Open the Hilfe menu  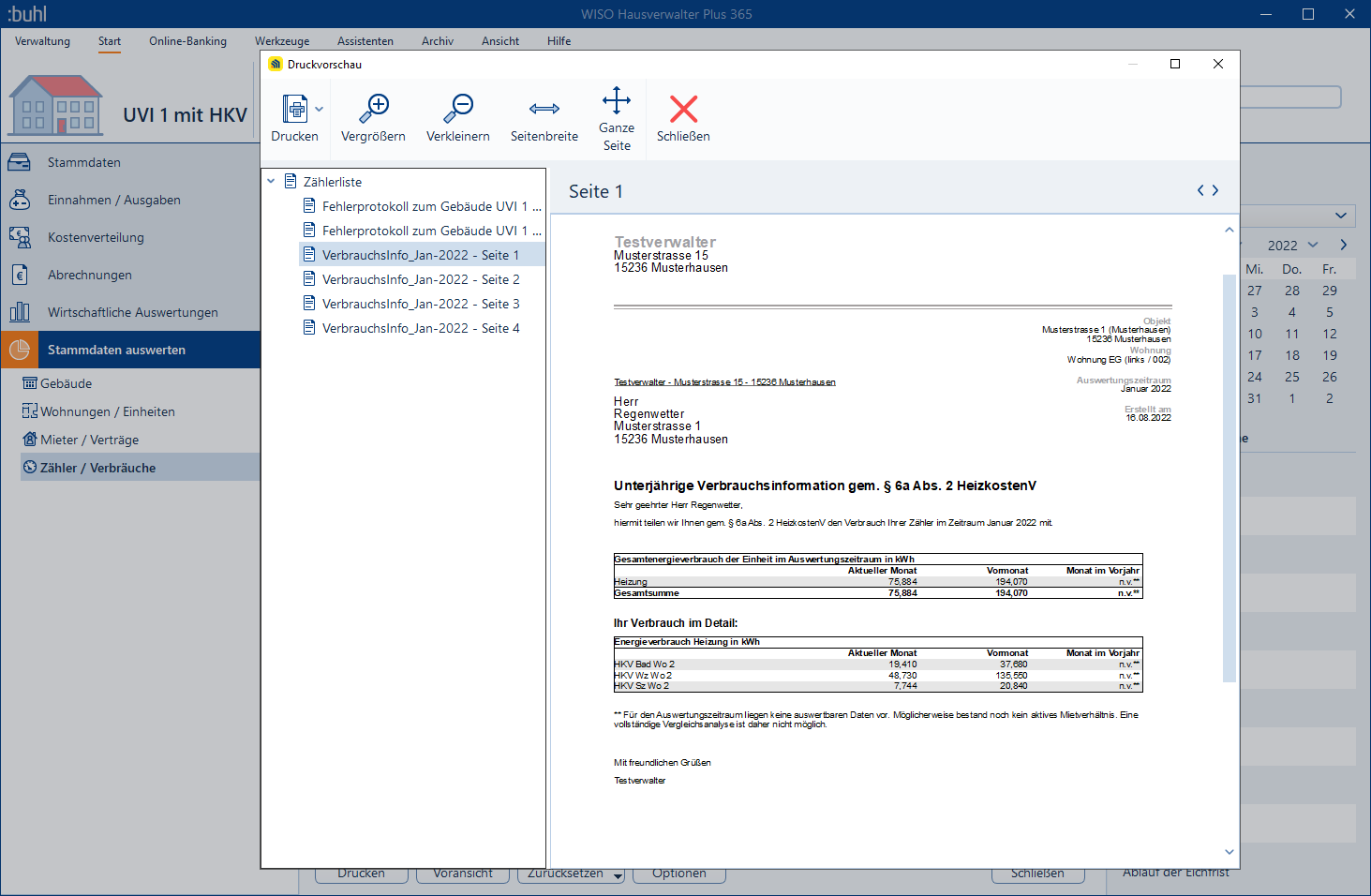pyautogui.click(x=559, y=41)
